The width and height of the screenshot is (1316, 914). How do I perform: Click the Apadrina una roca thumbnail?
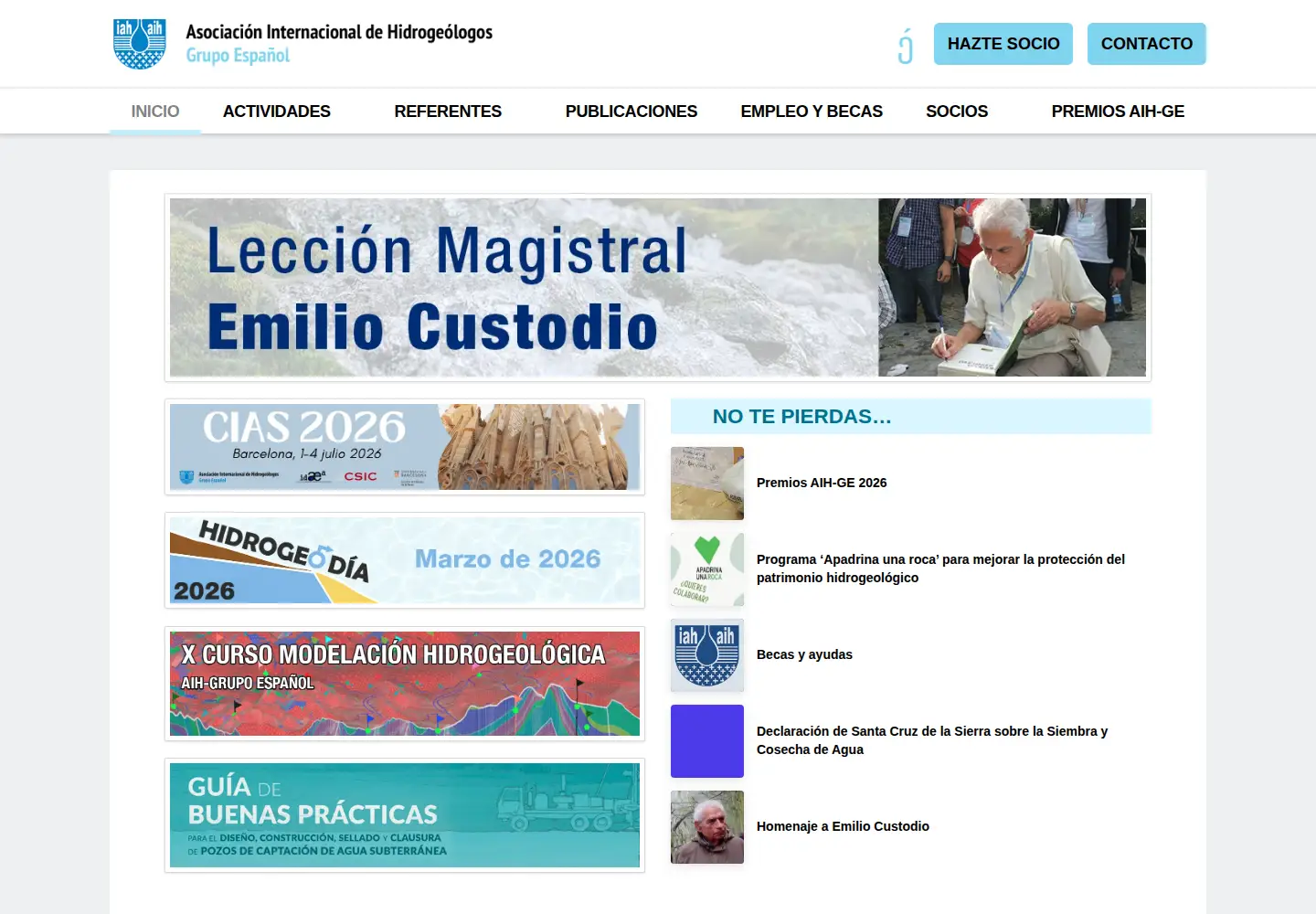click(707, 569)
